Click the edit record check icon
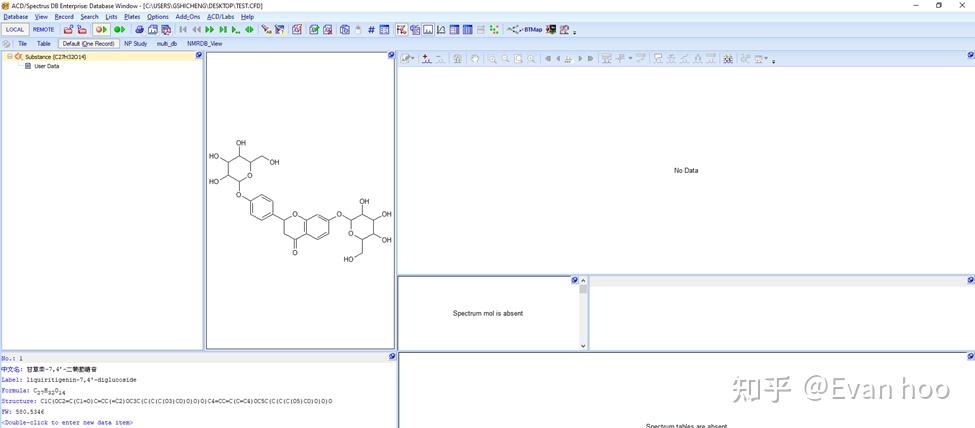Image resolution: width=975 pixels, height=428 pixels. 315,29
